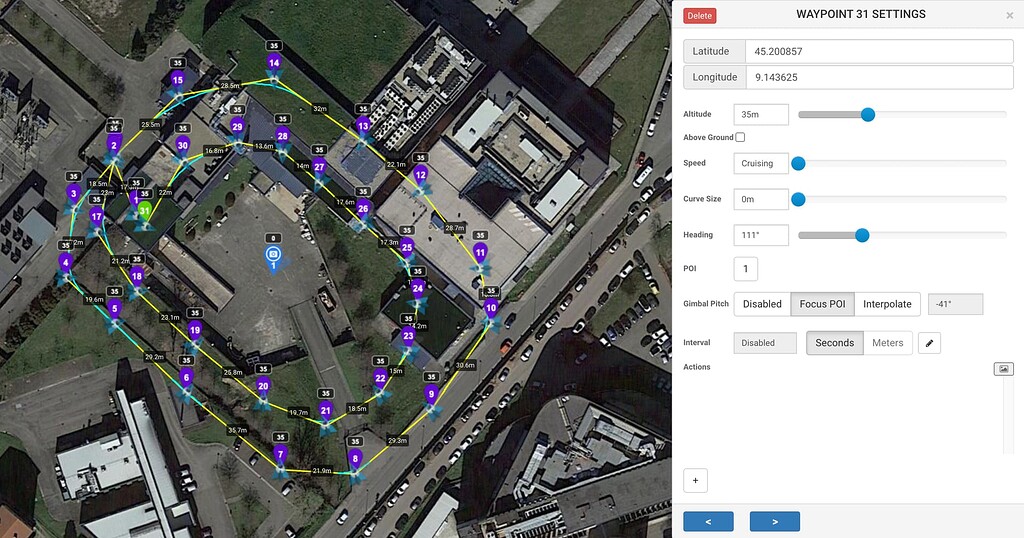Go to previous waypoint with < button
This screenshot has width=1024, height=538.
pyautogui.click(x=709, y=522)
